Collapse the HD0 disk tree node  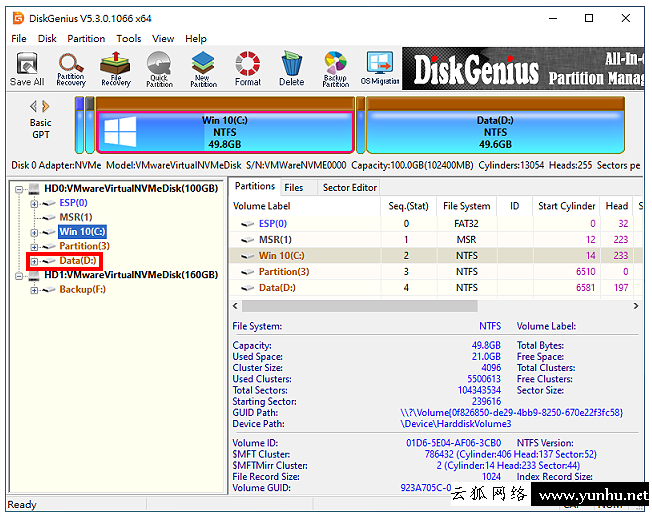pos(19,189)
